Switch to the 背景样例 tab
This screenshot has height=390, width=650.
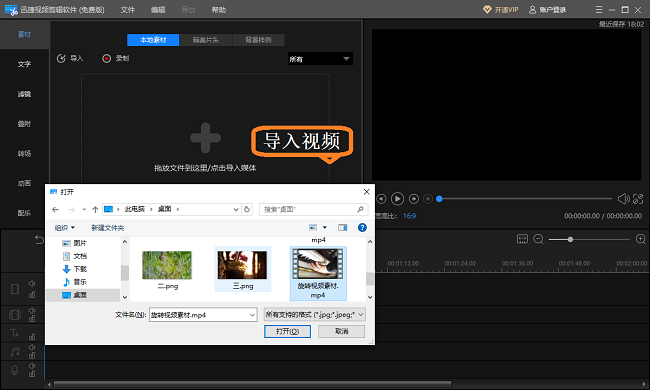(x=258, y=40)
